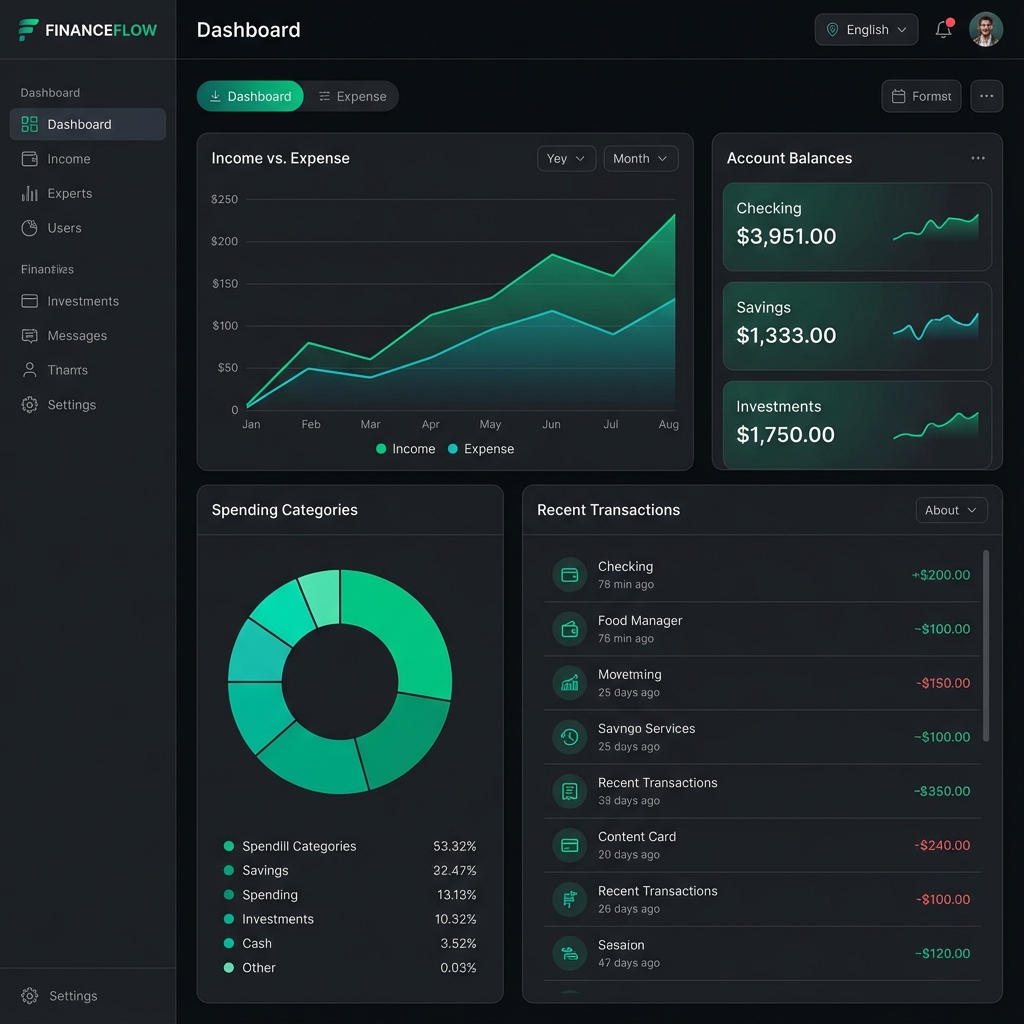Open the Experts section from the sidebar

[72, 193]
